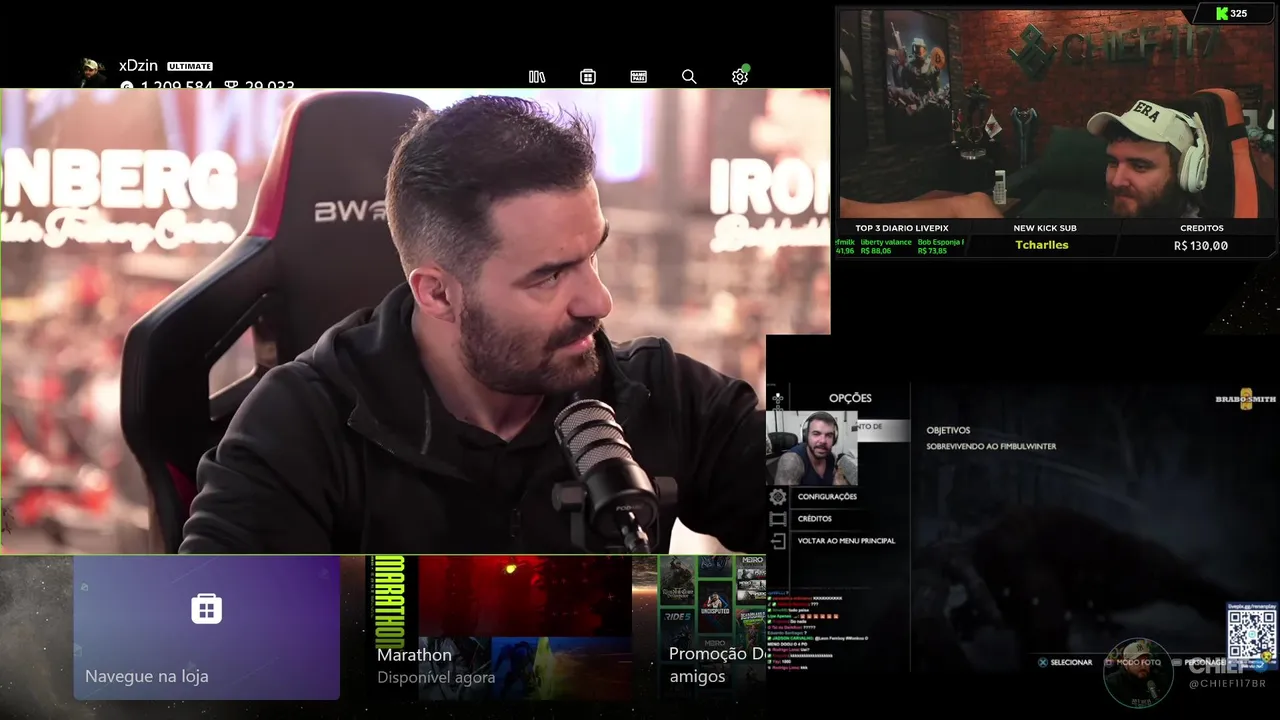1280x720 pixels.
Task: Click the Bob Esponja R$ 73,85 donor entry
Action: 940,246
